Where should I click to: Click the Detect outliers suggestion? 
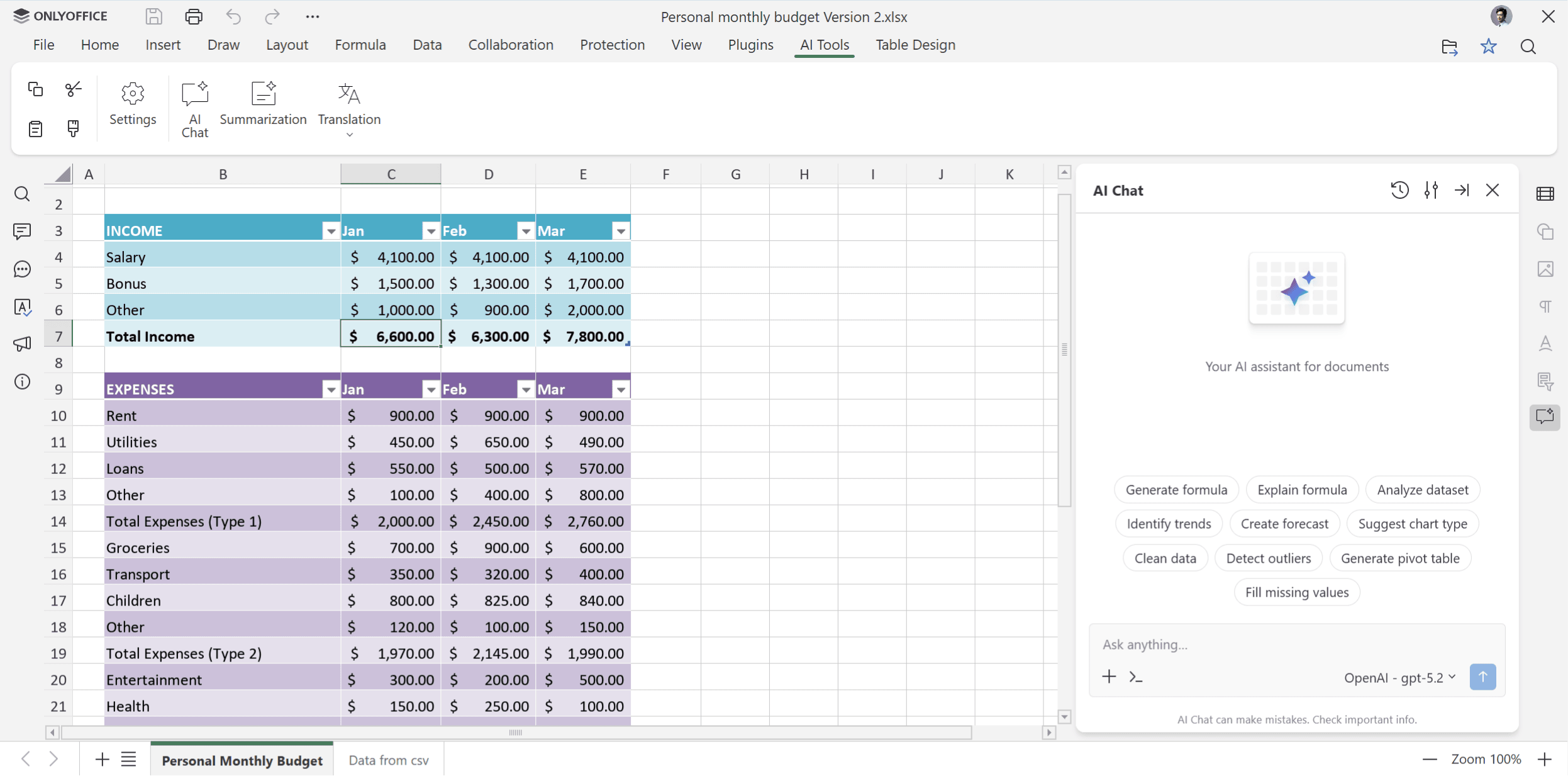[1268, 558]
